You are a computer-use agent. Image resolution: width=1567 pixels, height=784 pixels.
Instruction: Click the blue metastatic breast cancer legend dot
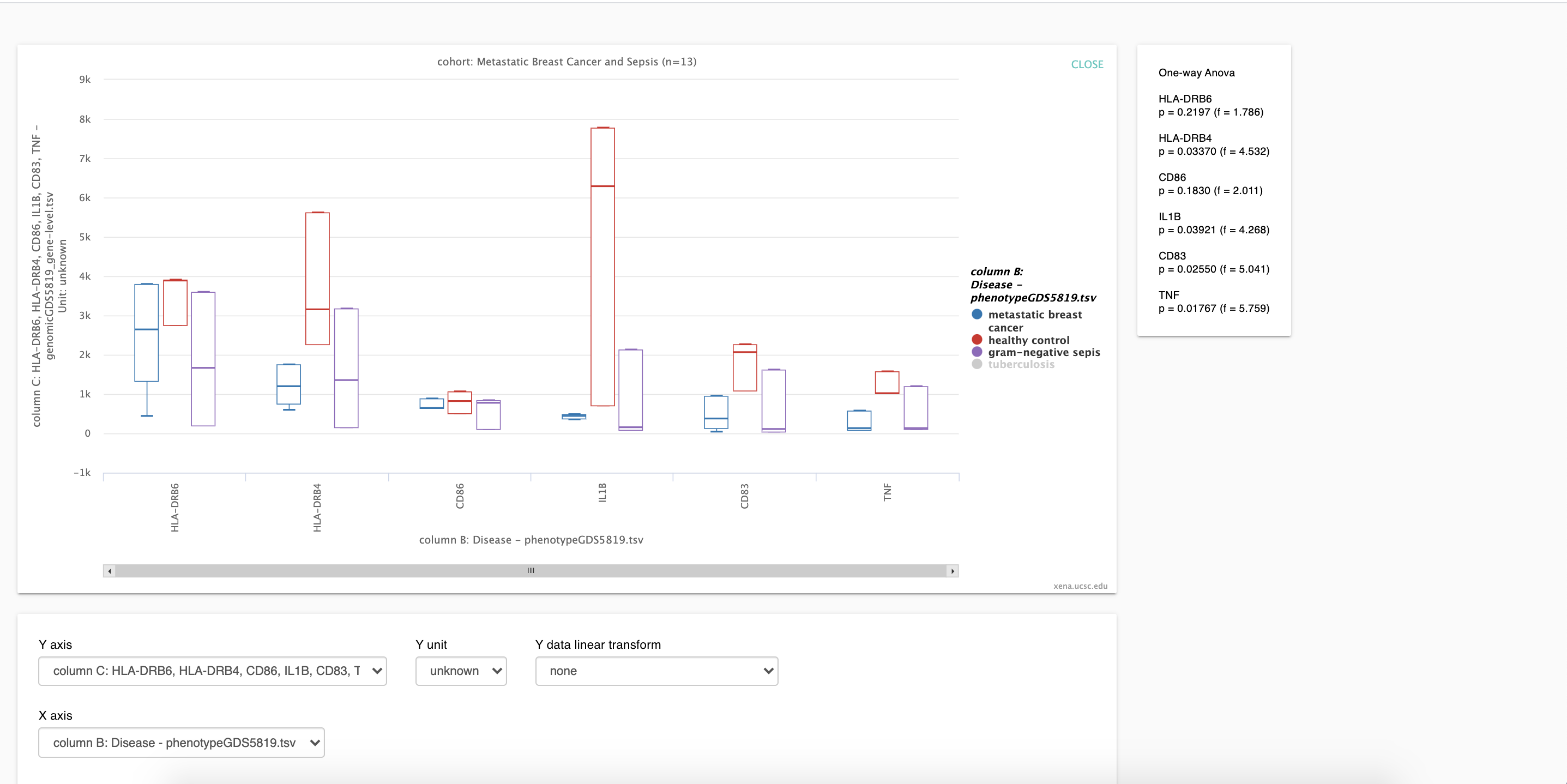tap(977, 314)
